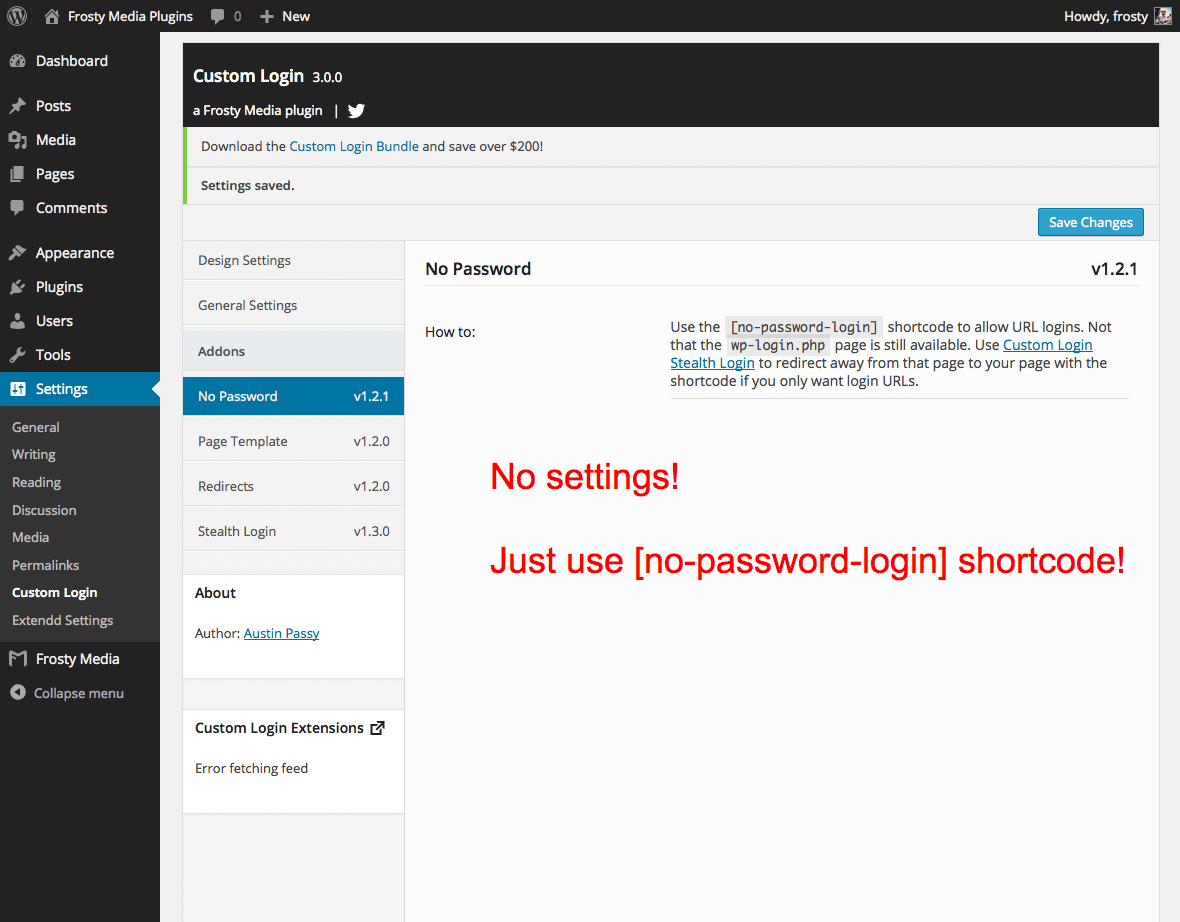Click the Comments speech bubble icon
The width and height of the screenshot is (1180, 922).
(x=17, y=208)
